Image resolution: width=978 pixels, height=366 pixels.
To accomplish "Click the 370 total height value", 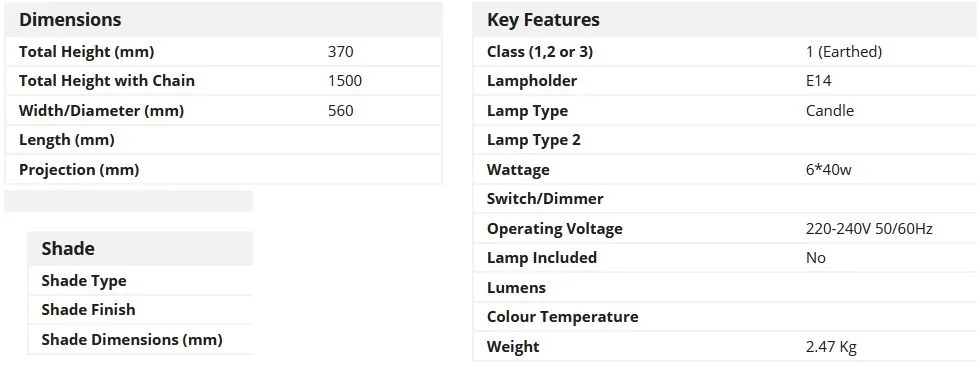I will pyautogui.click(x=341, y=51).
